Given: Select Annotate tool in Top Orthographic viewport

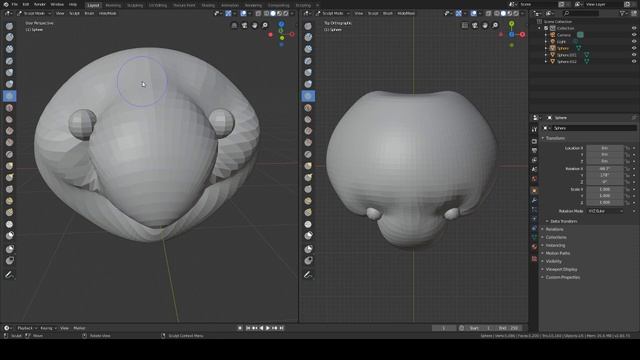Looking at the screenshot, I should (308, 275).
